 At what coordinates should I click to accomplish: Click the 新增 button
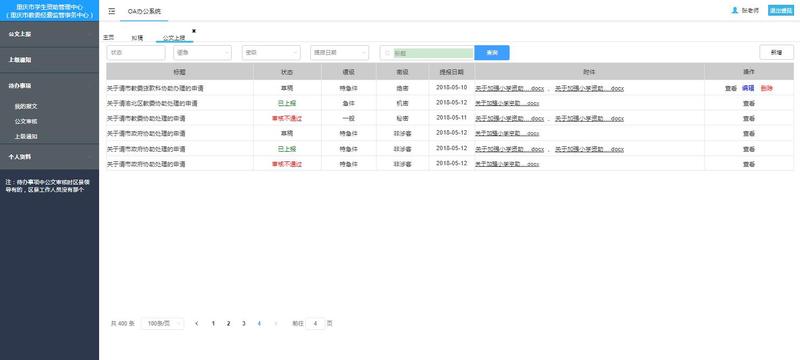776,53
